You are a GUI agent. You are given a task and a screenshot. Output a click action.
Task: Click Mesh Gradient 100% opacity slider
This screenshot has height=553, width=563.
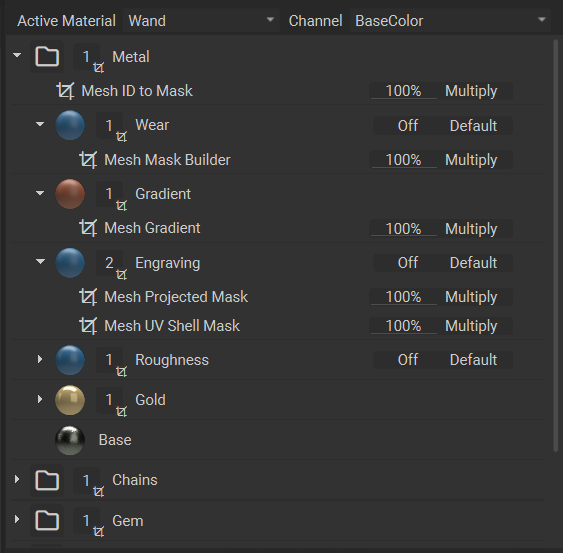[x=404, y=229]
